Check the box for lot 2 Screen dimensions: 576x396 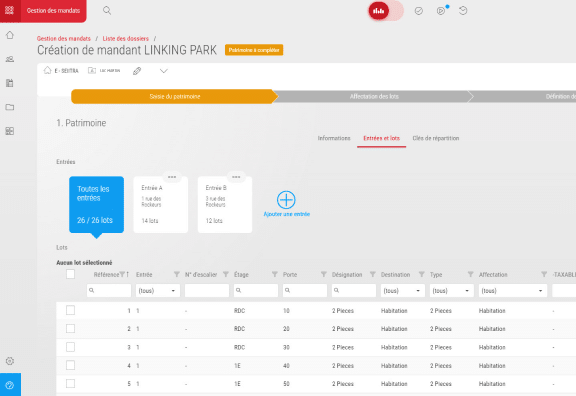pos(71,328)
